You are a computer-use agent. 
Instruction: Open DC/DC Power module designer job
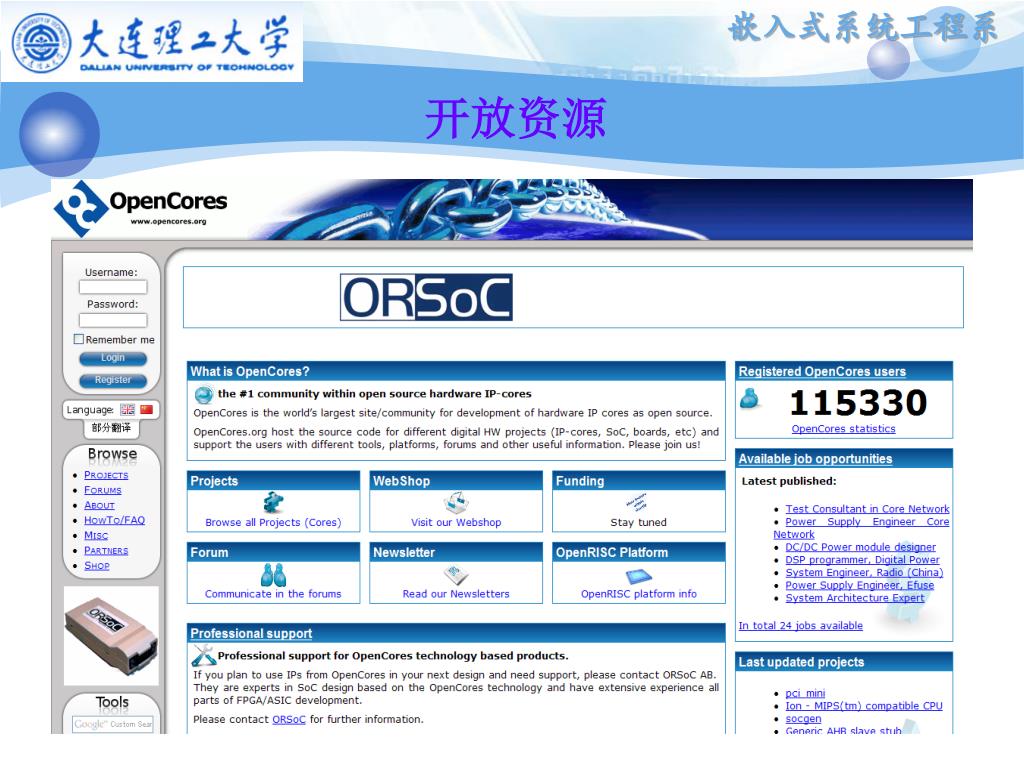click(x=860, y=547)
